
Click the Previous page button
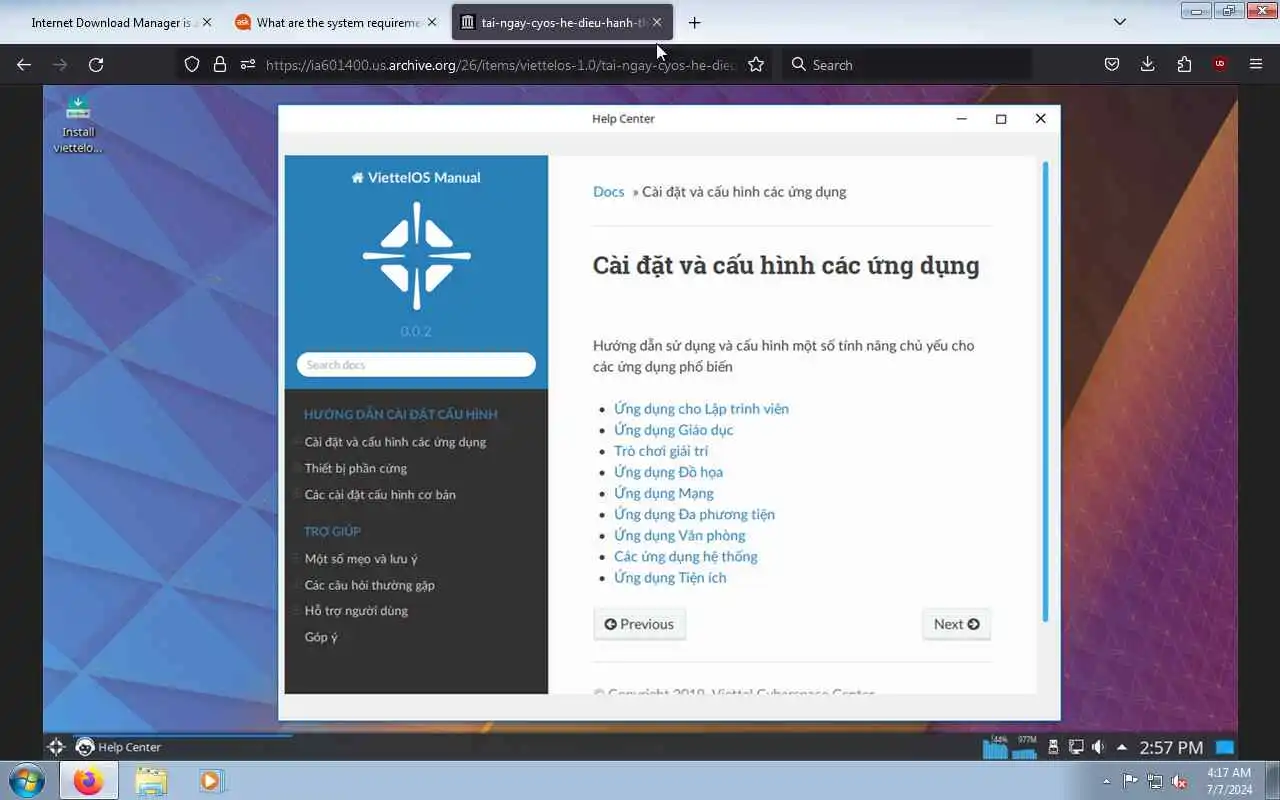(x=639, y=624)
